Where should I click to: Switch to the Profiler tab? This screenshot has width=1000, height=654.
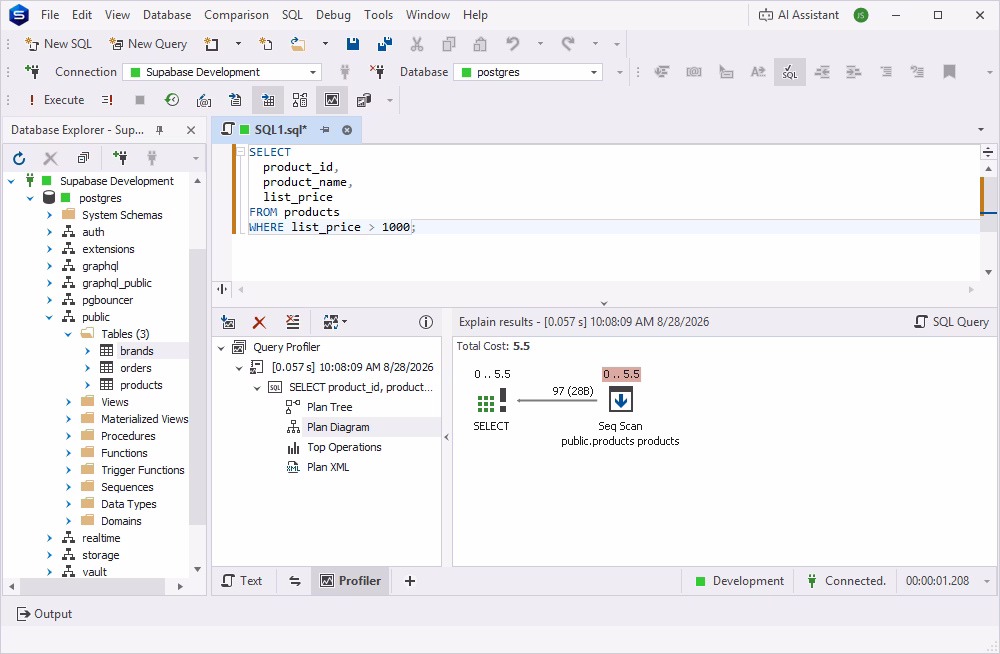click(x=350, y=581)
